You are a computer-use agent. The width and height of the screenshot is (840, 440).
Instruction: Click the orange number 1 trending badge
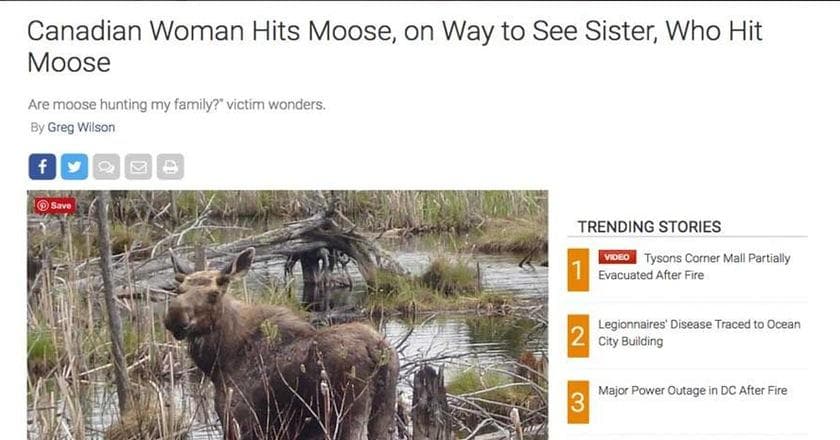click(x=578, y=270)
